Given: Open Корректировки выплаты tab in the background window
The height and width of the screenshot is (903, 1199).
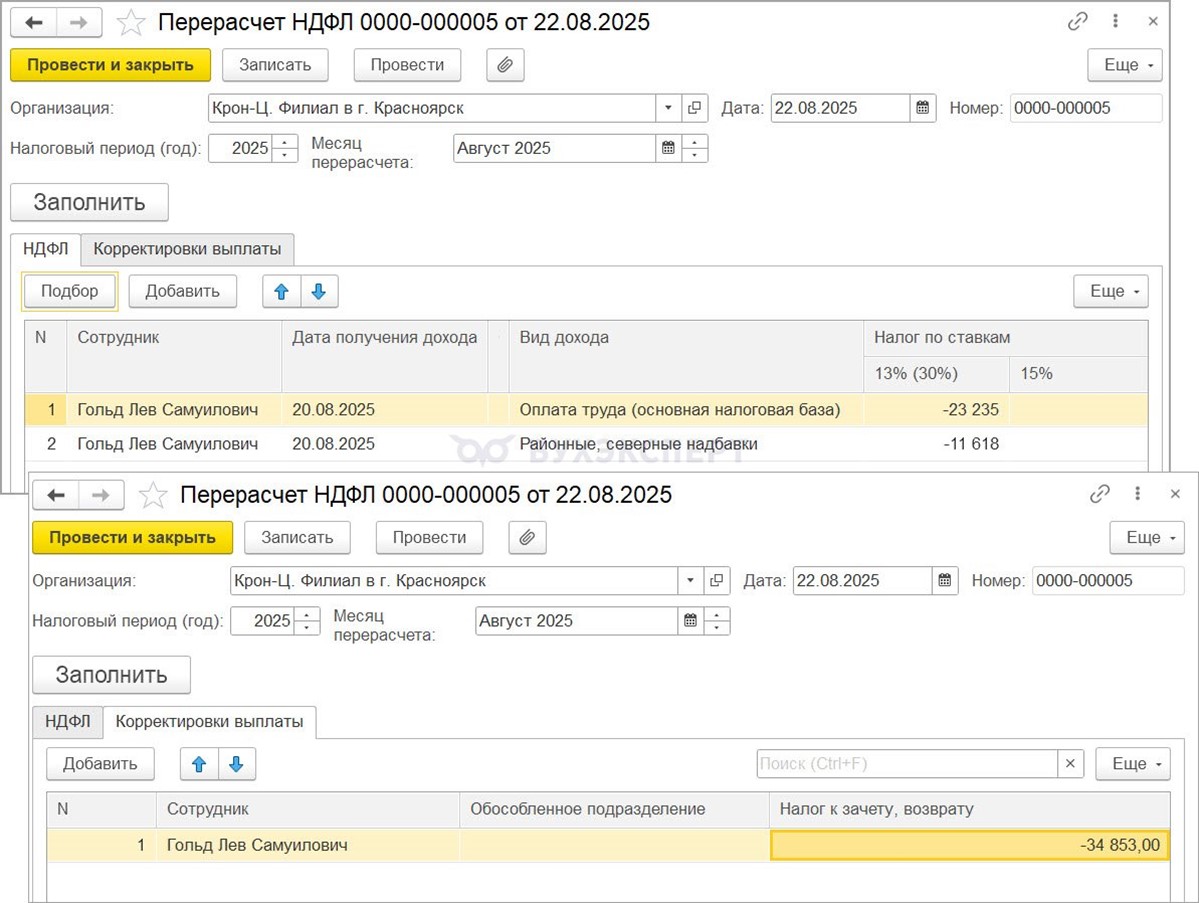Looking at the screenshot, I should [187, 248].
